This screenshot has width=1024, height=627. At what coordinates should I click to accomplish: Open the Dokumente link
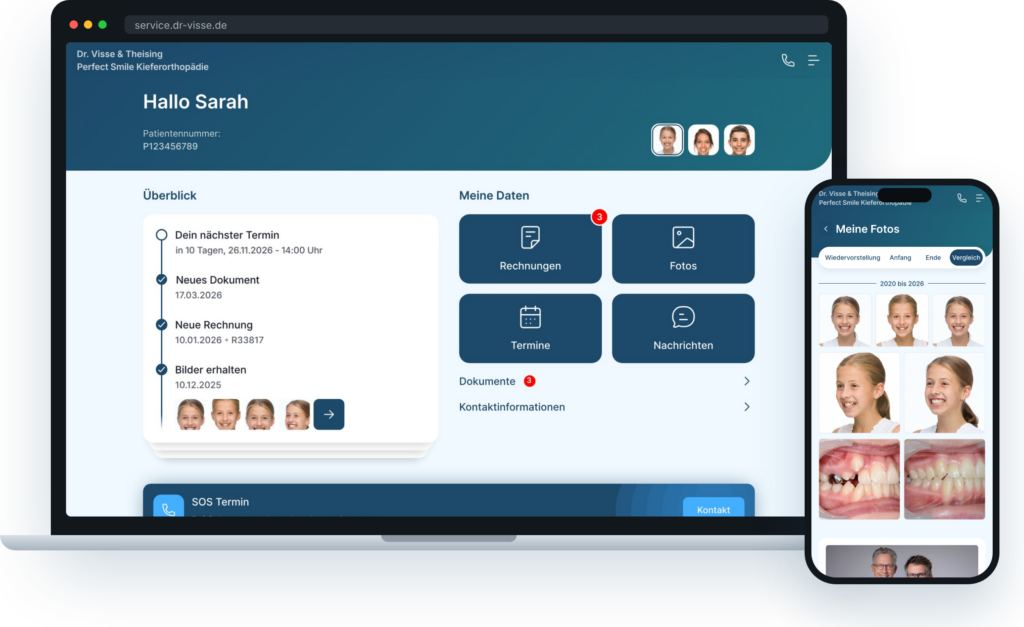tap(487, 381)
